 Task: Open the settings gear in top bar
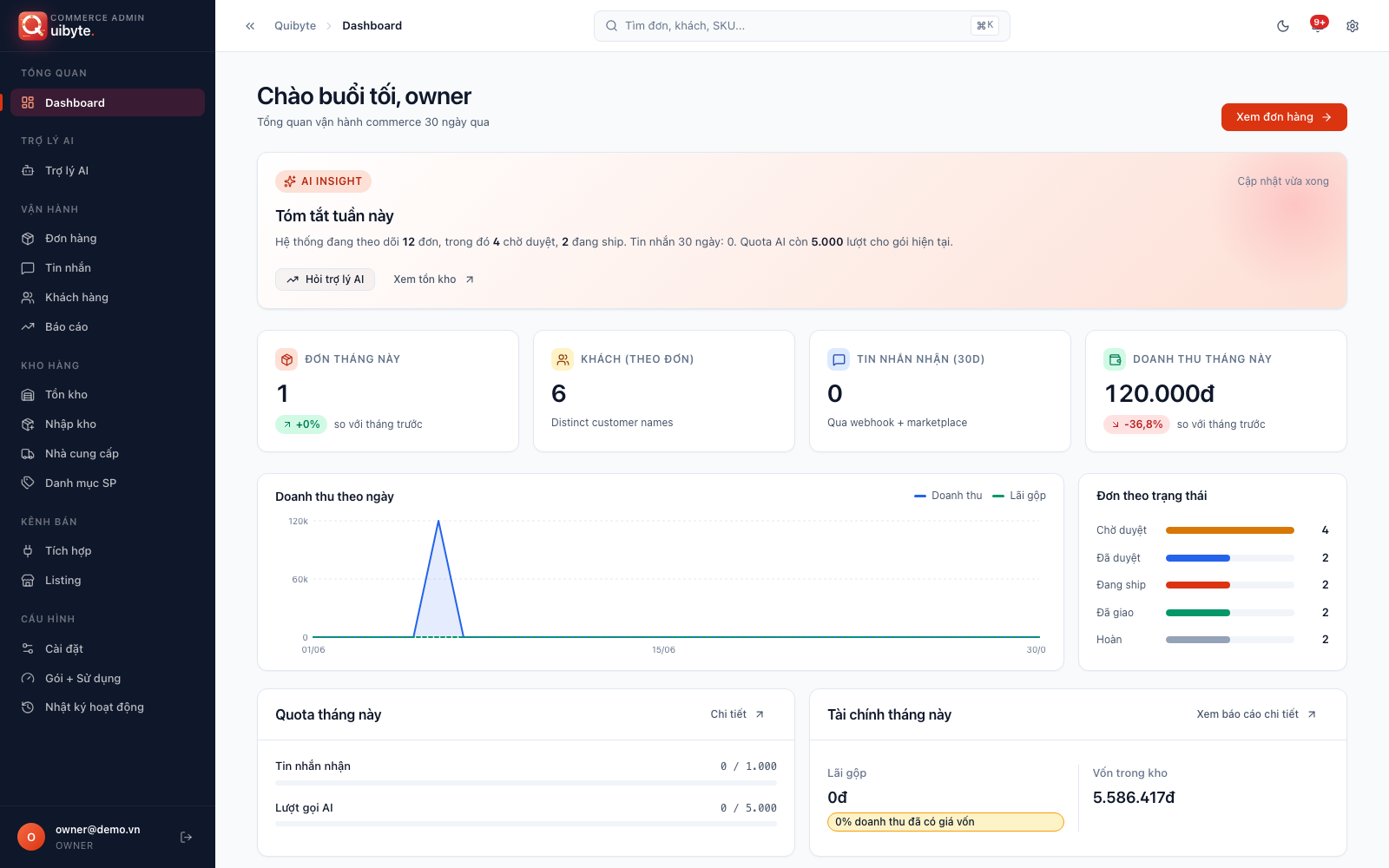pos(1353,26)
